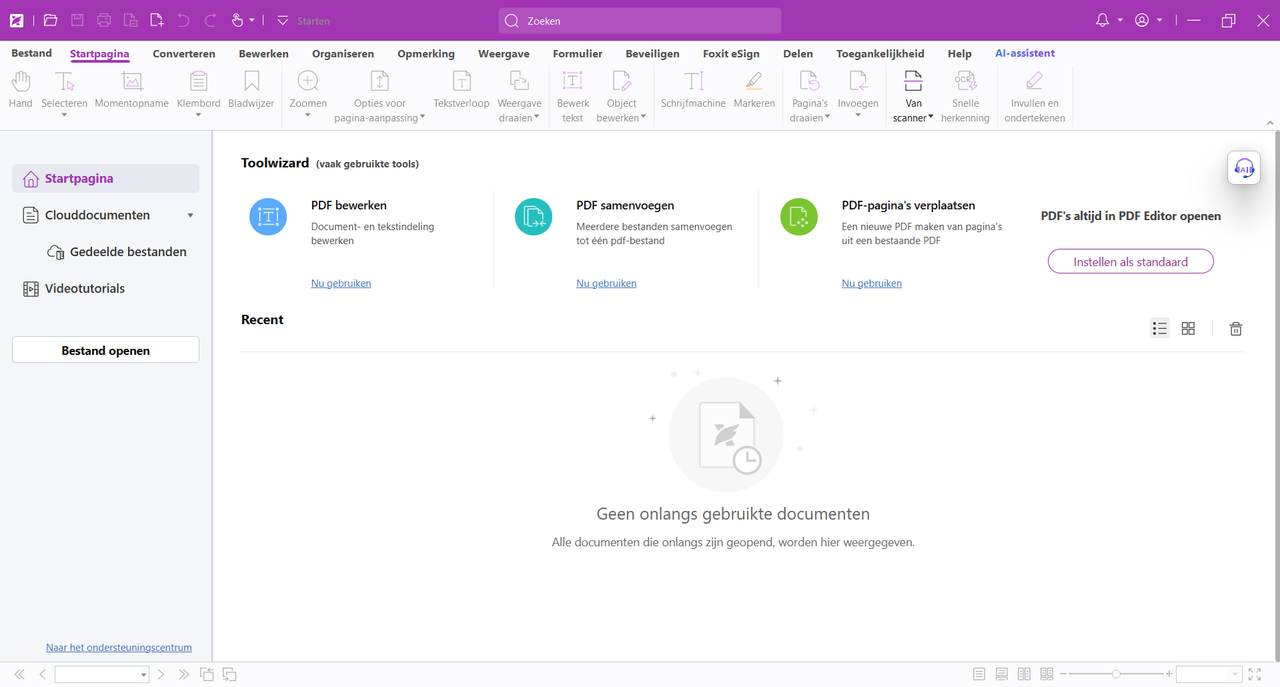Open the notifications bell
The image size is (1280, 687).
click(x=1103, y=20)
